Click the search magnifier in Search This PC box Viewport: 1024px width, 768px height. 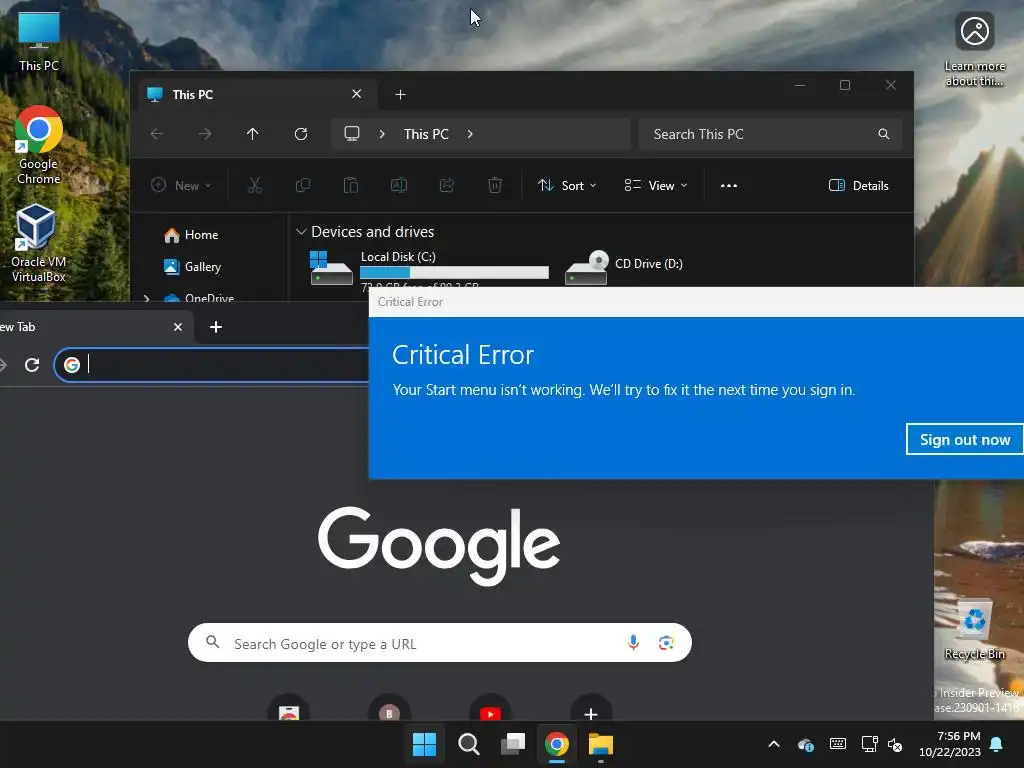pos(884,134)
